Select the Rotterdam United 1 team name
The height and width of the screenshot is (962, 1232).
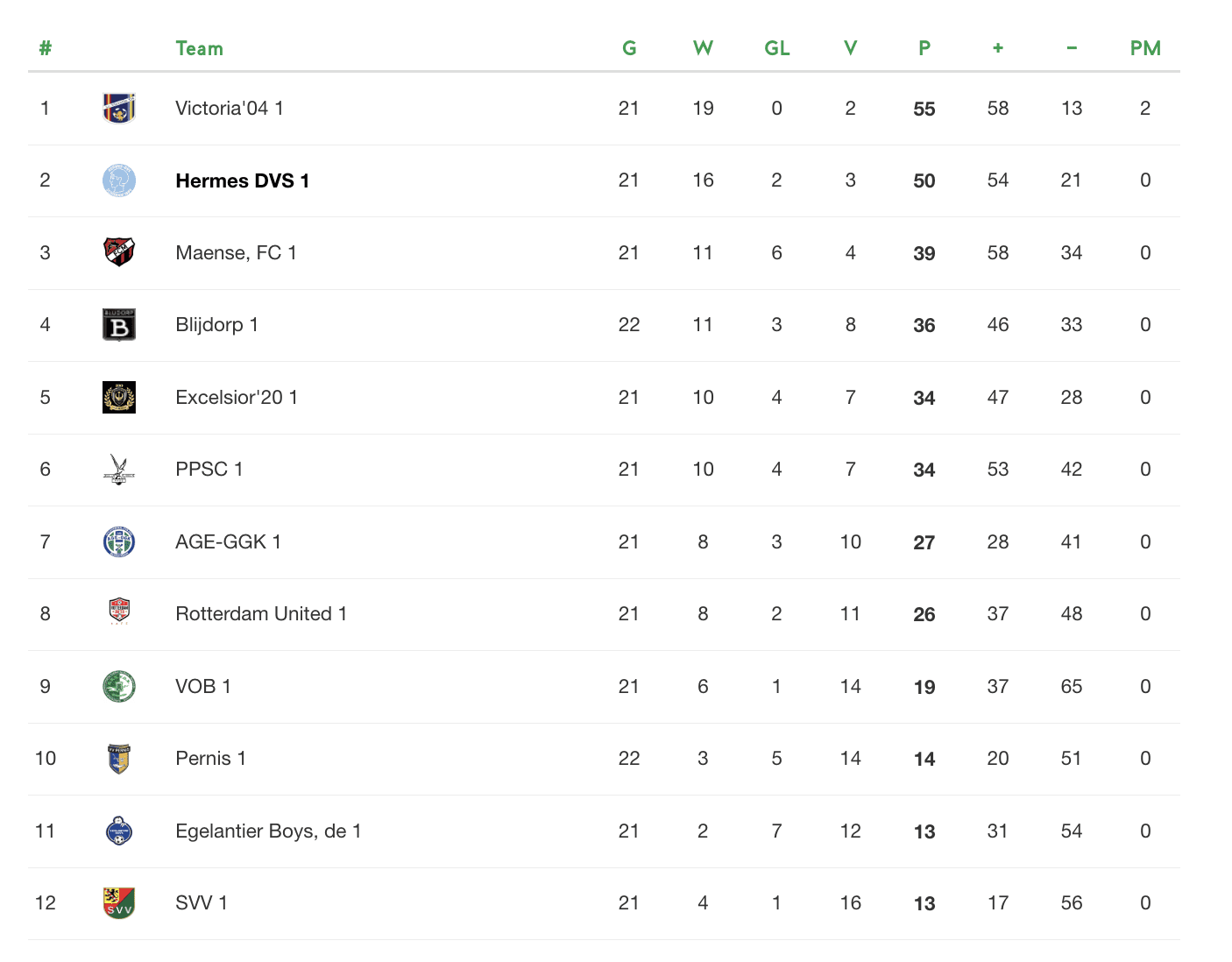click(x=261, y=614)
